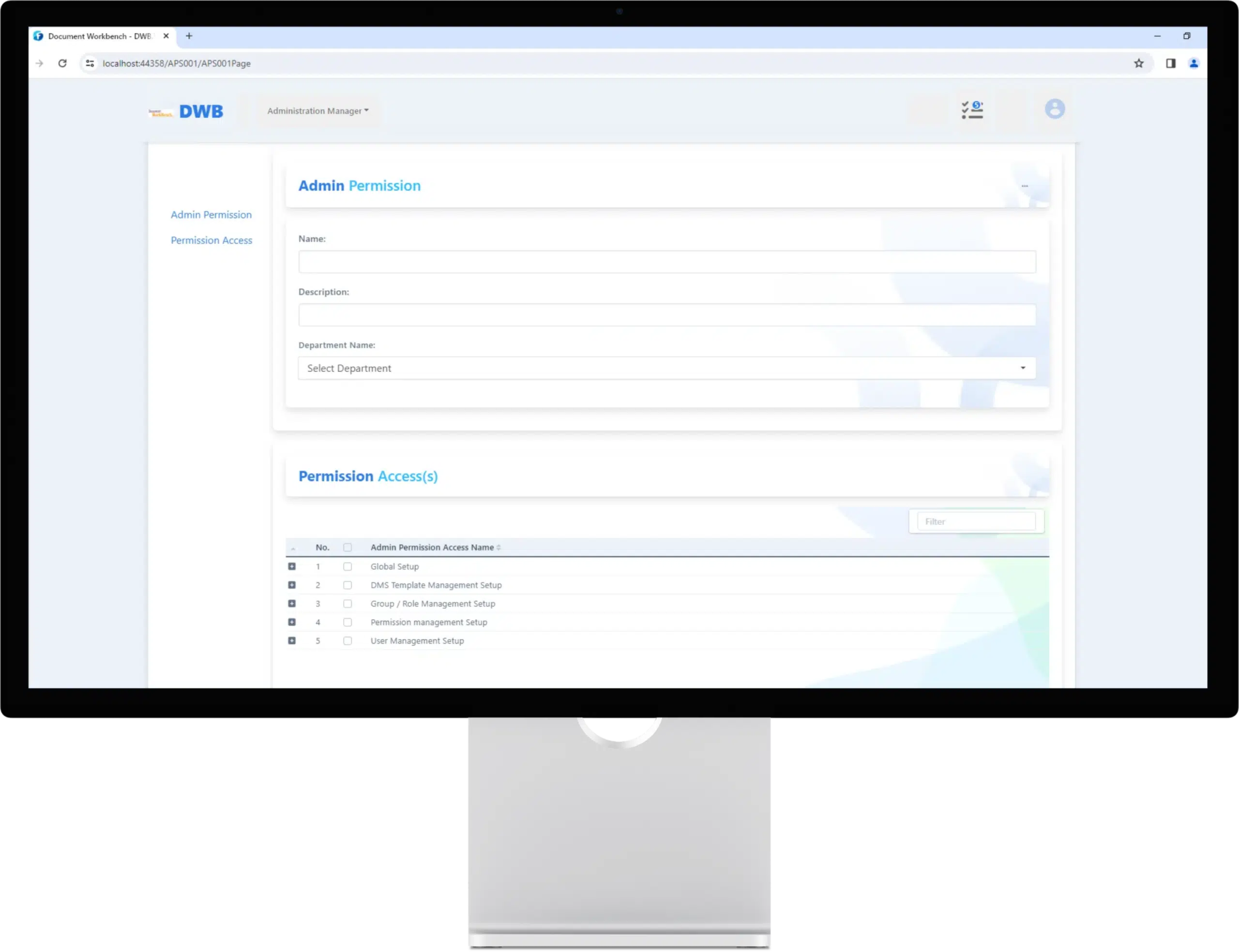Image resolution: width=1239 pixels, height=952 pixels.
Task: Click the Filter search box
Action: click(x=976, y=522)
